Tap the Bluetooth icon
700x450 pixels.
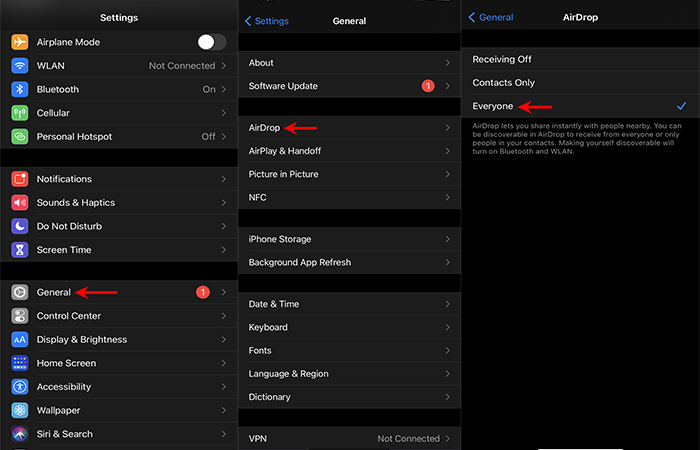(20, 89)
